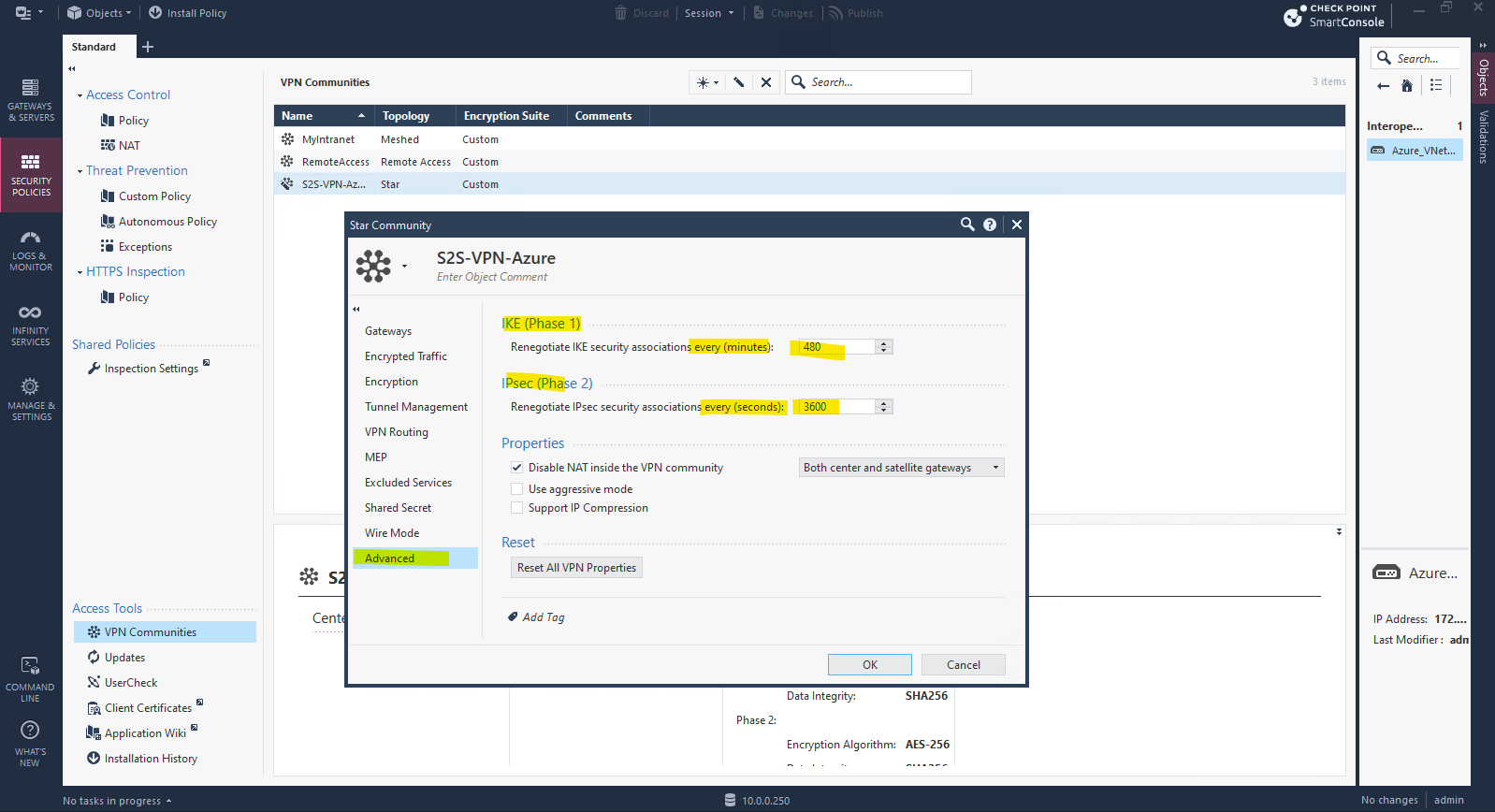Select RemoteAccess row in VPN Communities table
The width and height of the screenshot is (1495, 812).
(809, 162)
